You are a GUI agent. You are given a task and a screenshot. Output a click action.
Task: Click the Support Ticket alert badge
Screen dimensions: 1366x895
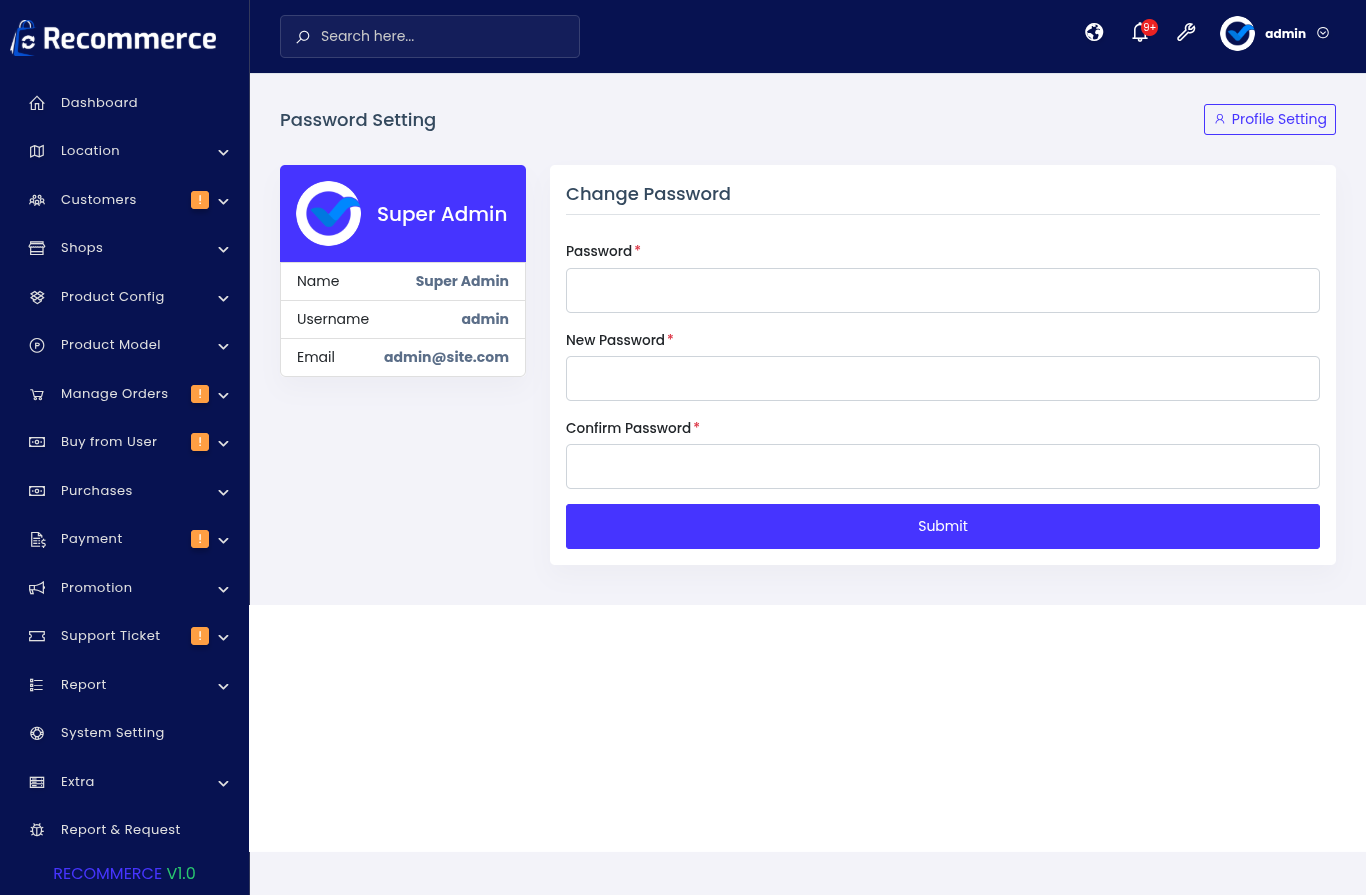[x=200, y=636]
